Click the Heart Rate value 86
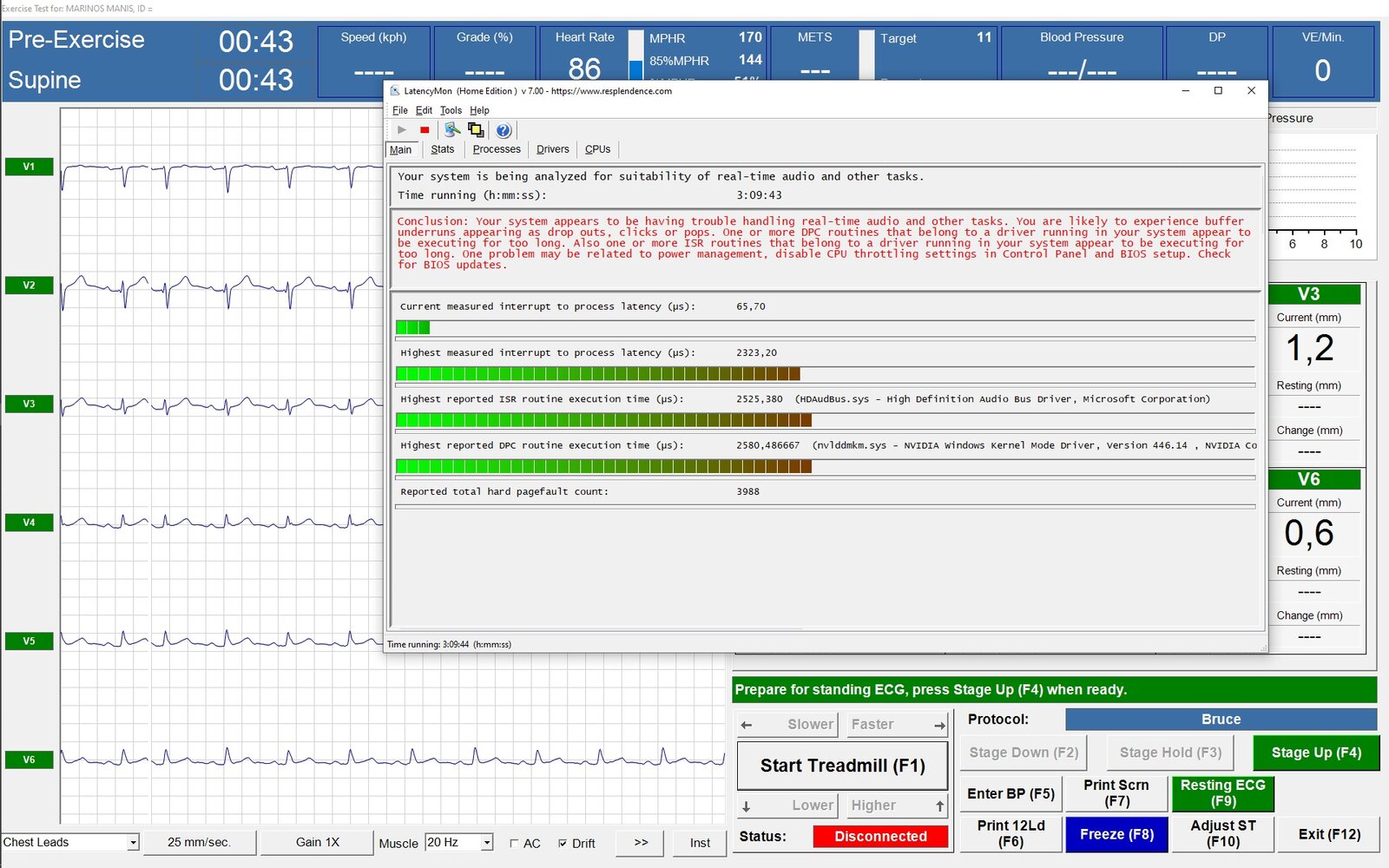The width and height of the screenshot is (1389, 868). 584,69
